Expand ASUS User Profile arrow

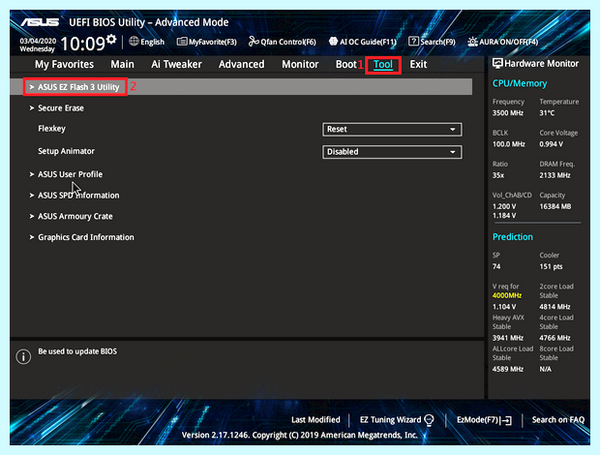click(x=32, y=174)
